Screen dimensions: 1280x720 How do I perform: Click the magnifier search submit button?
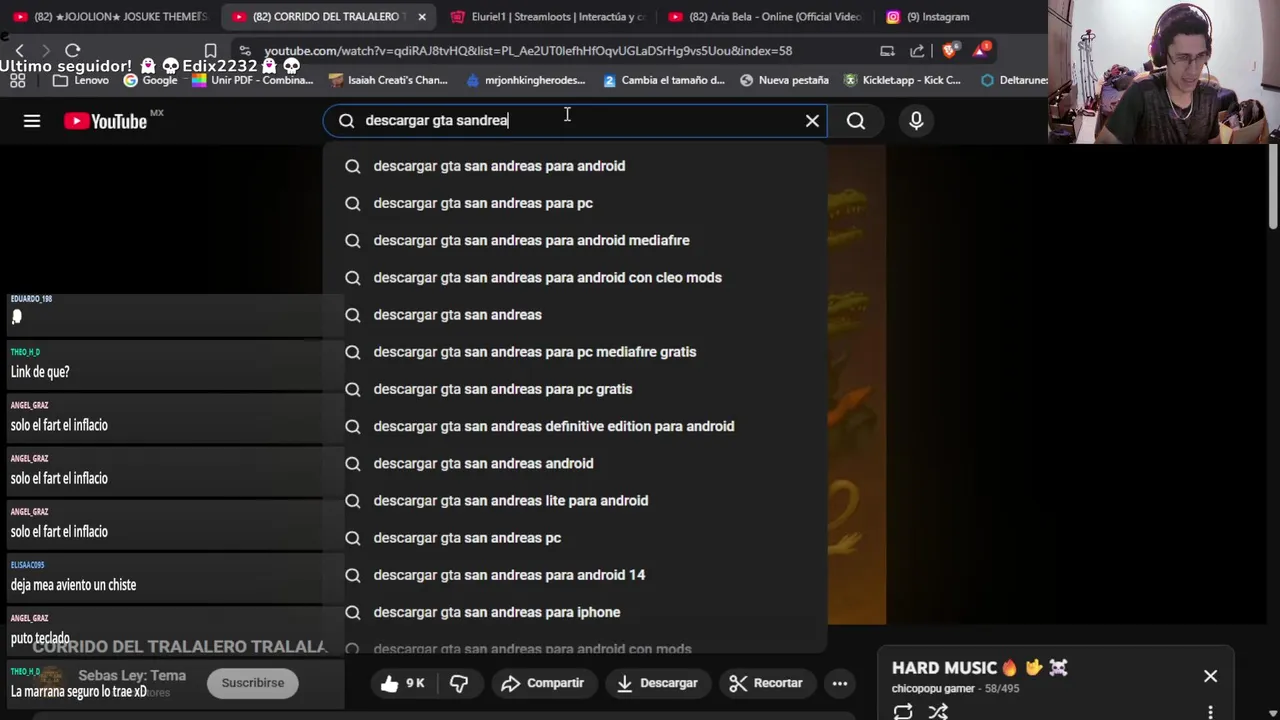pyautogui.click(x=856, y=121)
